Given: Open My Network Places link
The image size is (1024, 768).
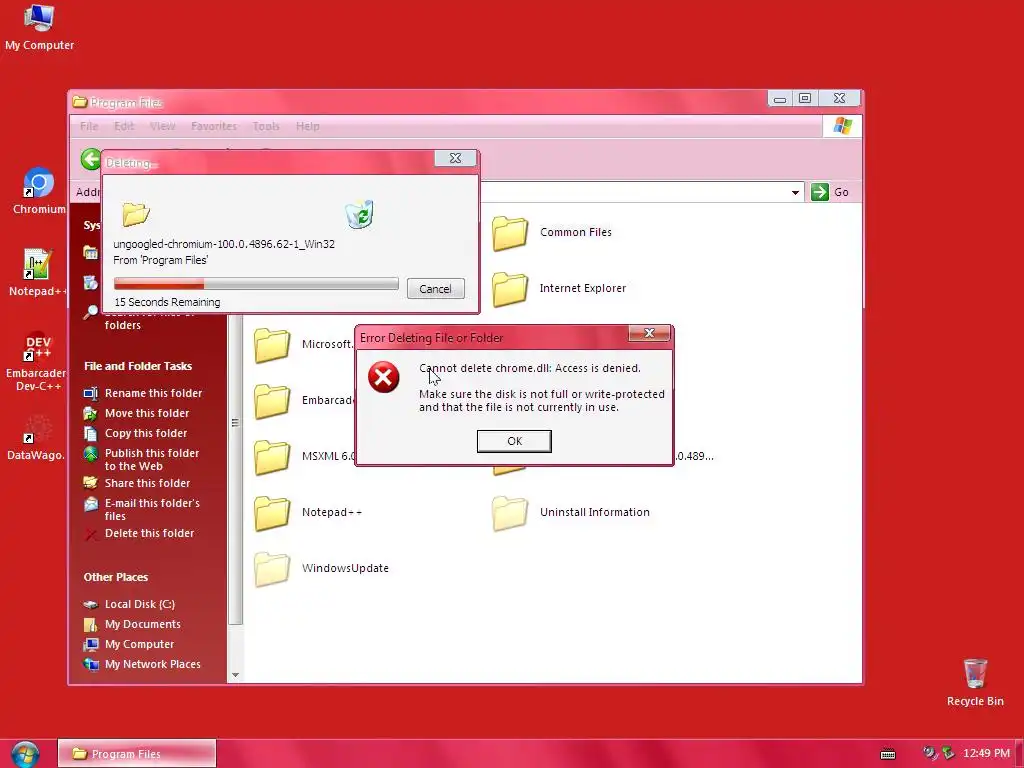Looking at the screenshot, I should coord(142,664).
